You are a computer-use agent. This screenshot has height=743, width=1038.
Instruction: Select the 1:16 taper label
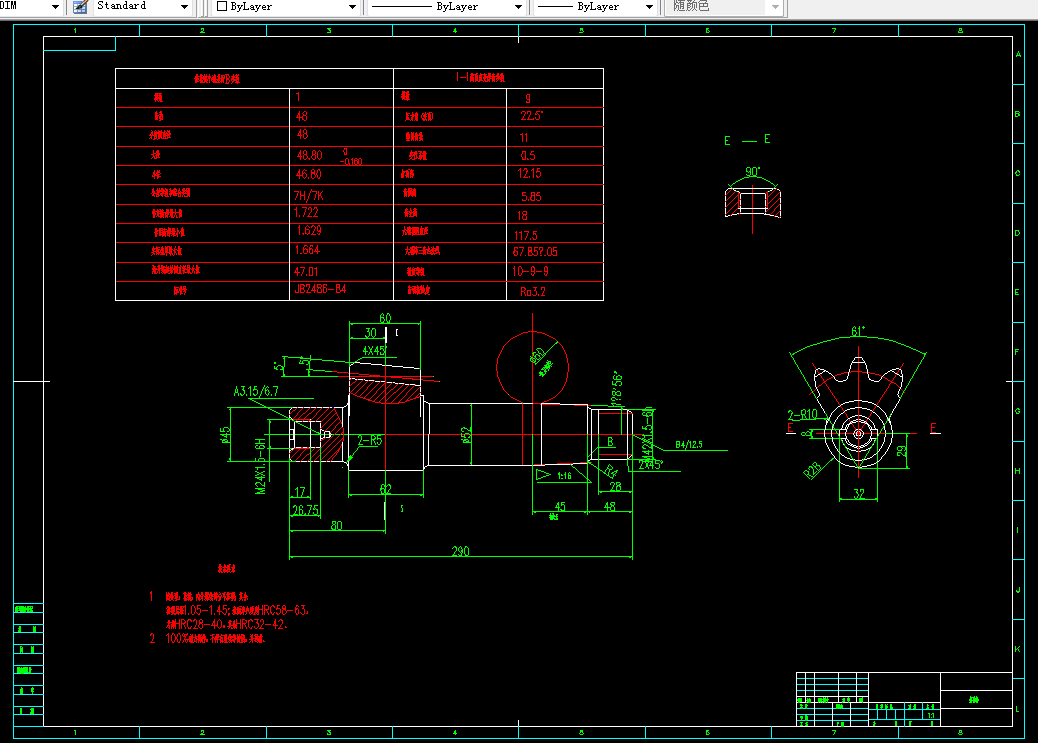pyautogui.click(x=564, y=475)
